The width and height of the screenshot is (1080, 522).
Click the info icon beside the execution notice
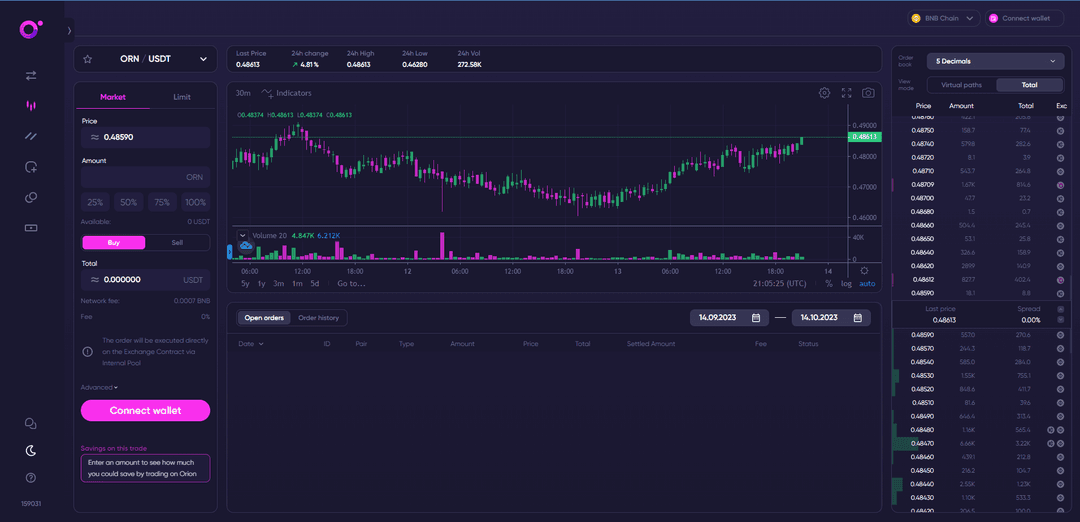[x=87, y=351]
